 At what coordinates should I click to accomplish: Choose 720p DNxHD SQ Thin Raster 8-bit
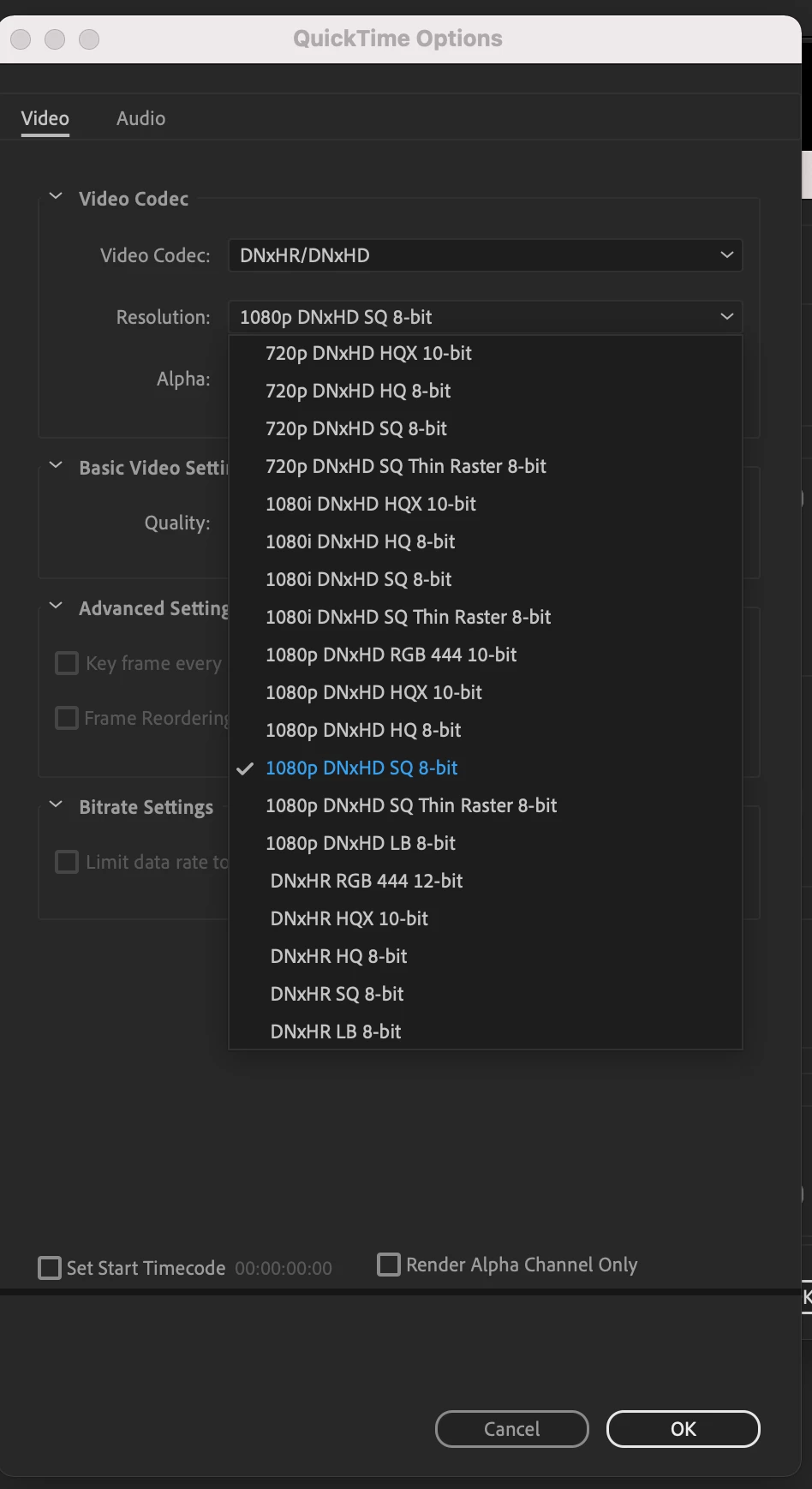coord(485,466)
